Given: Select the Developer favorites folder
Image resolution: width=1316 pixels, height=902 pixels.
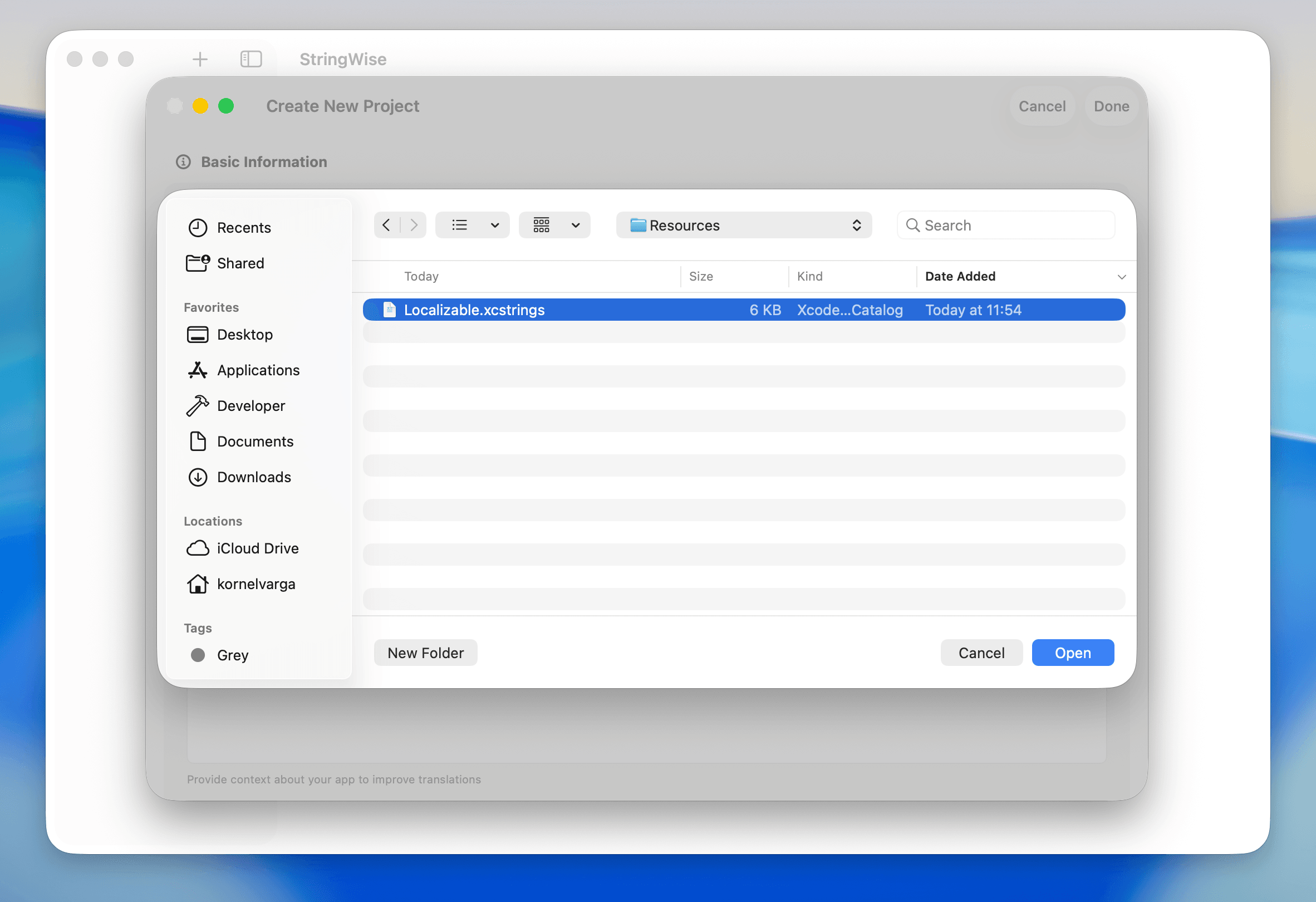Looking at the screenshot, I should tap(251, 405).
